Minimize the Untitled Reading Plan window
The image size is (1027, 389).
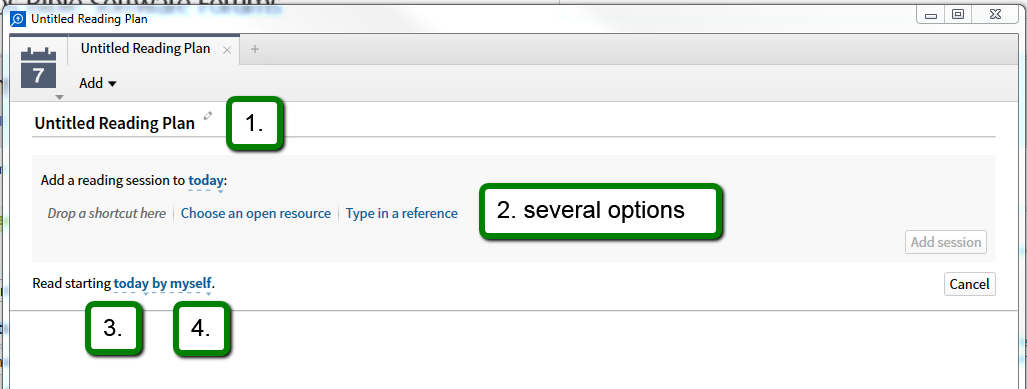pyautogui.click(x=930, y=14)
